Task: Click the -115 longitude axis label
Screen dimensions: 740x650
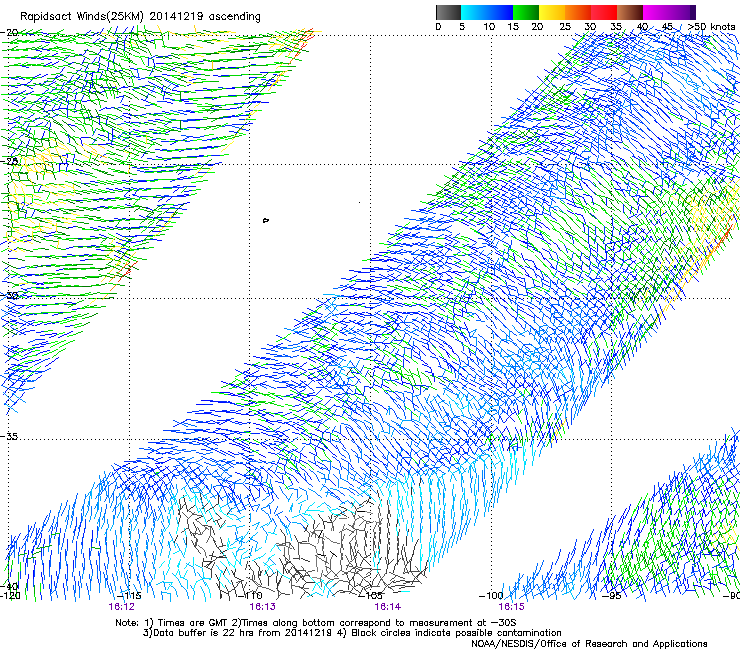Action: (x=129, y=595)
